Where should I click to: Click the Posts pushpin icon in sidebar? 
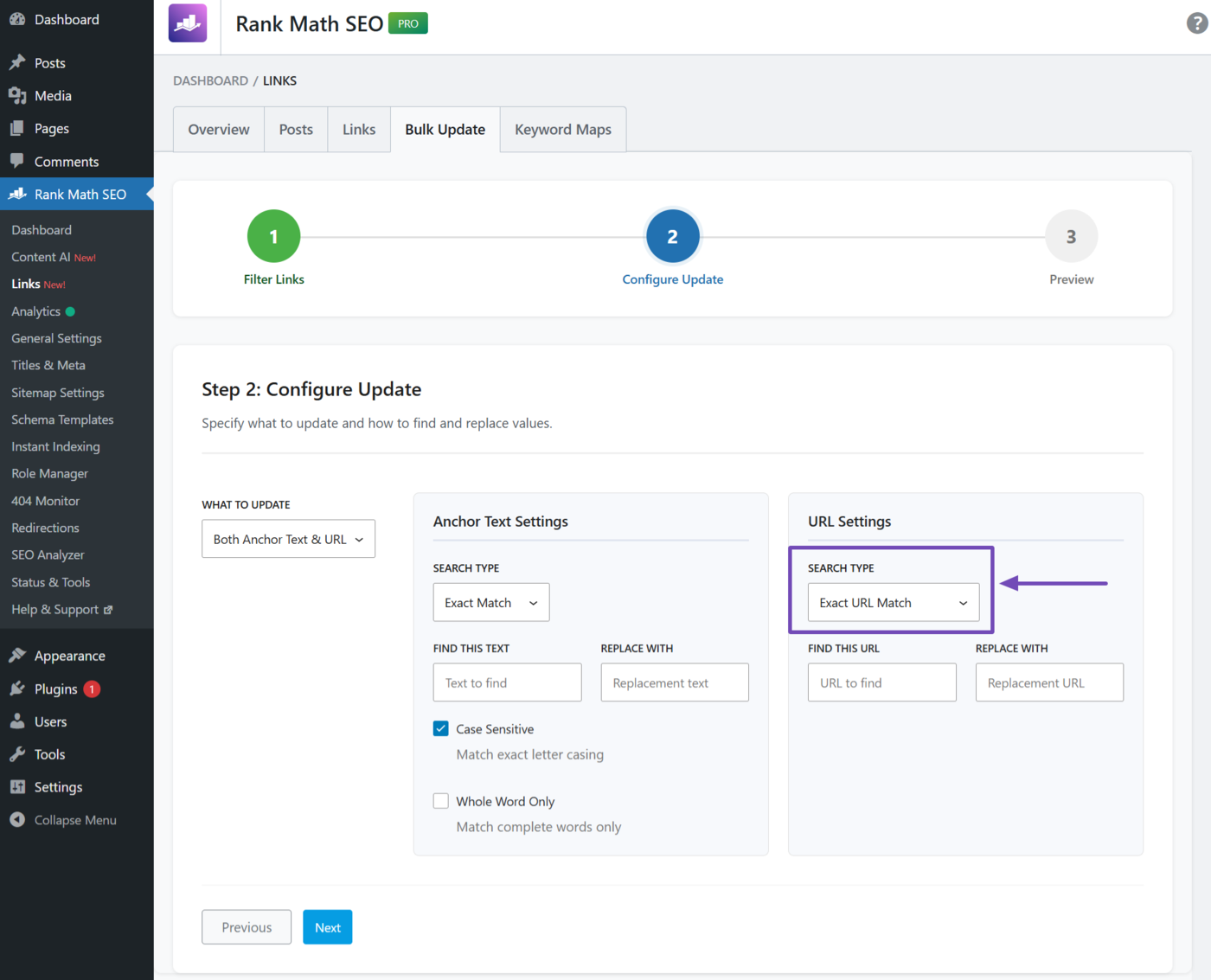[x=17, y=62]
